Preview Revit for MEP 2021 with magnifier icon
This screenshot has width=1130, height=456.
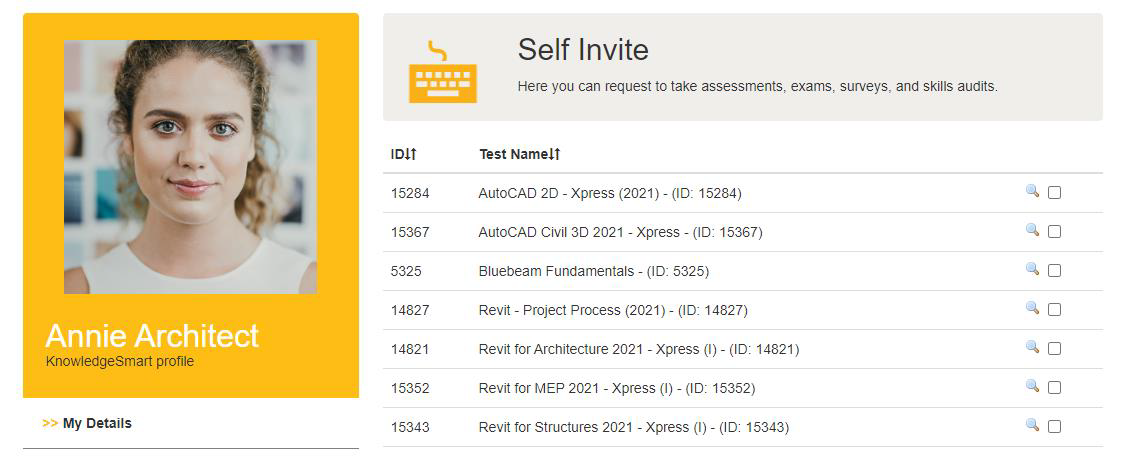point(1032,385)
